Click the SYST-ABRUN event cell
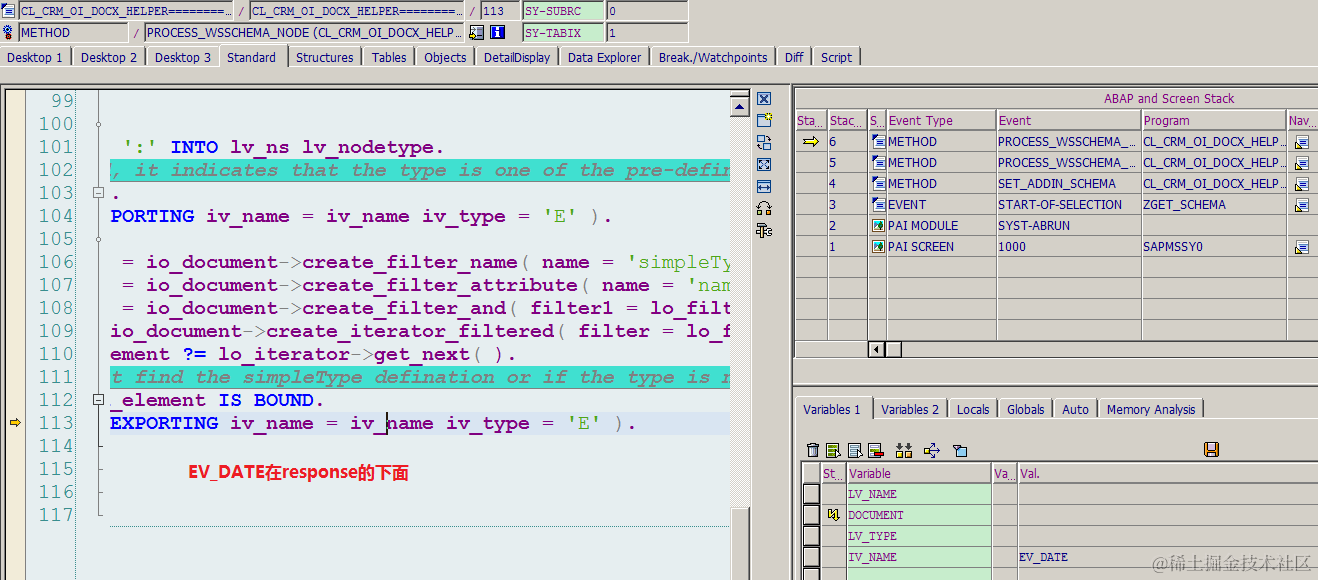Screen dimensions: 1318x580 pos(1069,226)
